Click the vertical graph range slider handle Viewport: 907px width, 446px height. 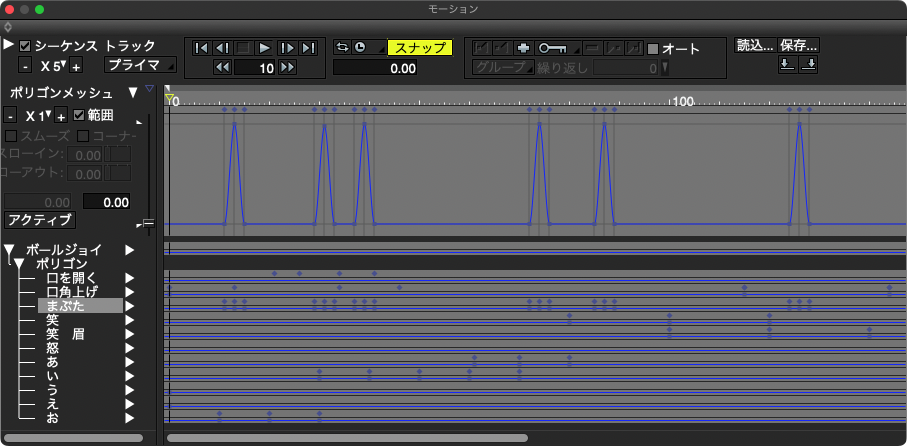click(x=149, y=223)
